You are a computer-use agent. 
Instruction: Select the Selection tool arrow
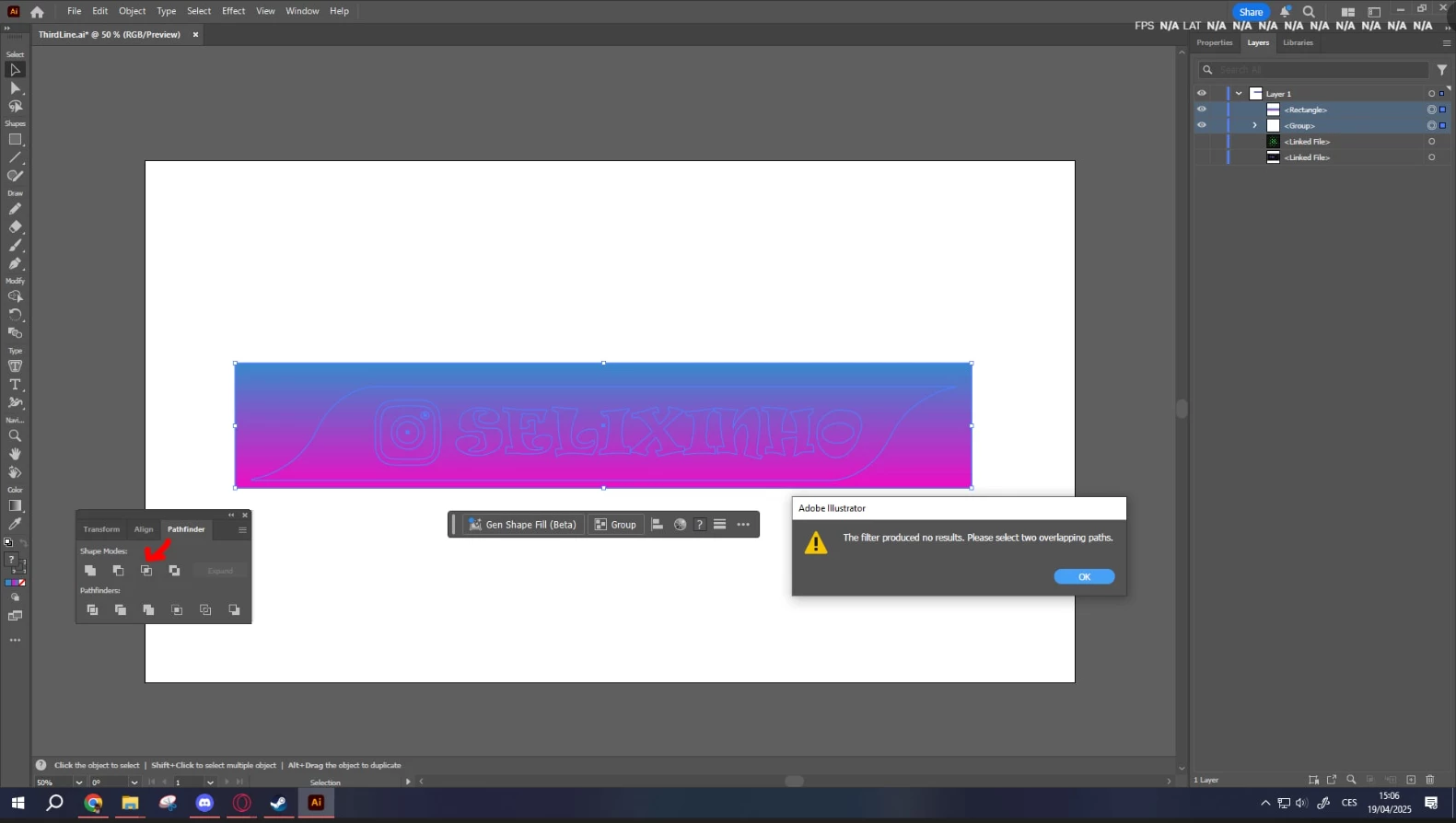click(15, 70)
